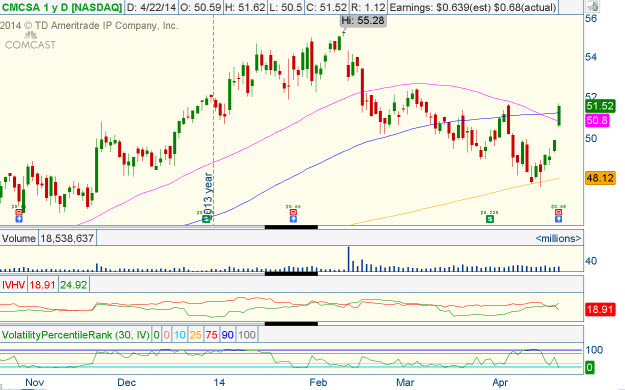Click red conference call icon in November
This screenshot has height=390, width=625.
point(19,212)
